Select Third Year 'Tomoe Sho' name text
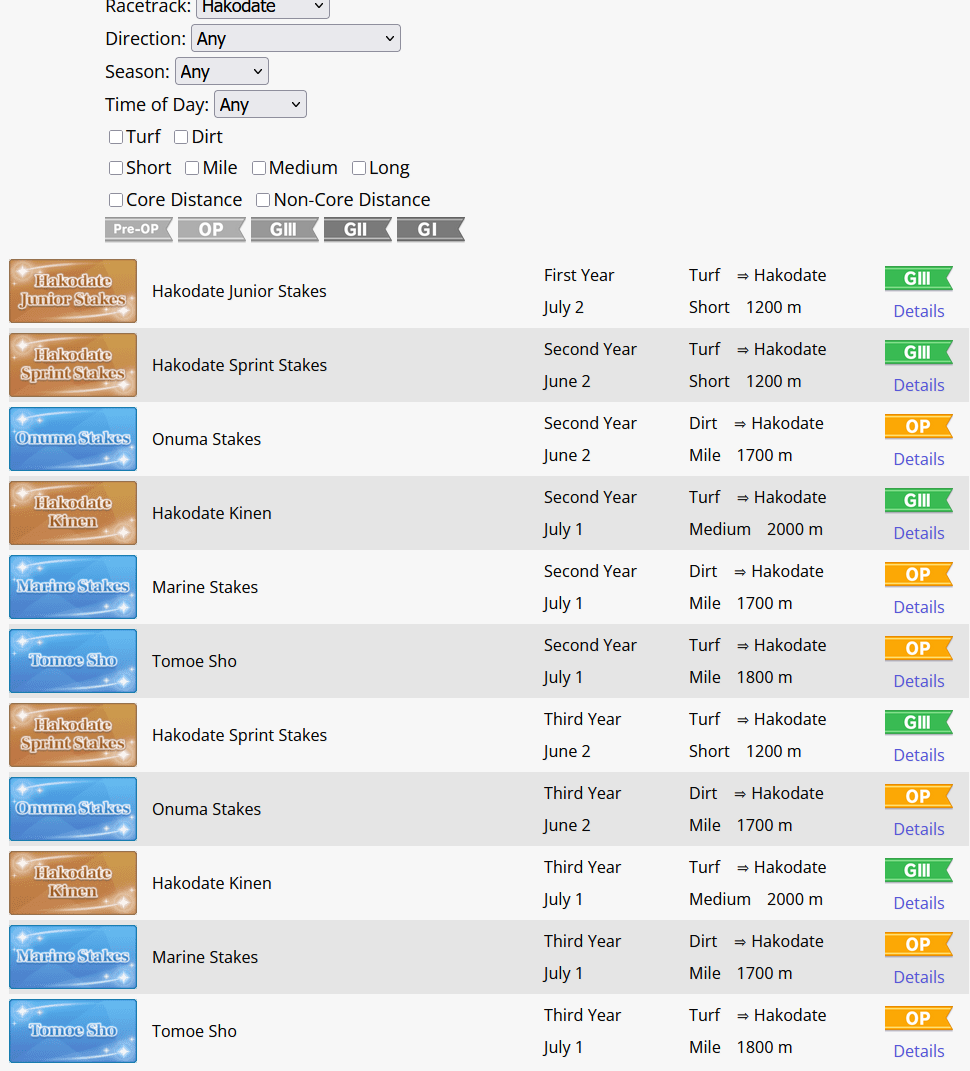This screenshot has height=1071, width=970. coord(194,1031)
